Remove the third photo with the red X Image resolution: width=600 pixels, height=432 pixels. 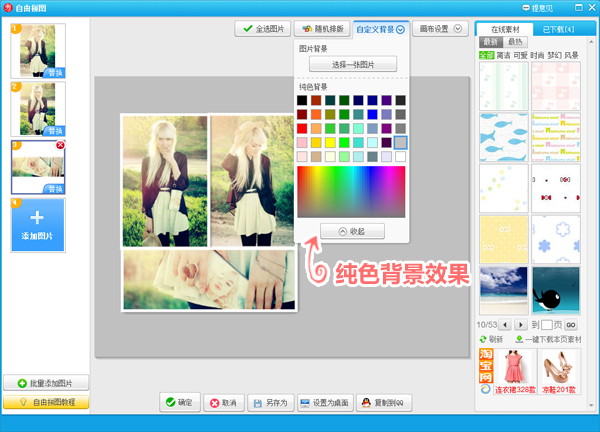(60, 146)
